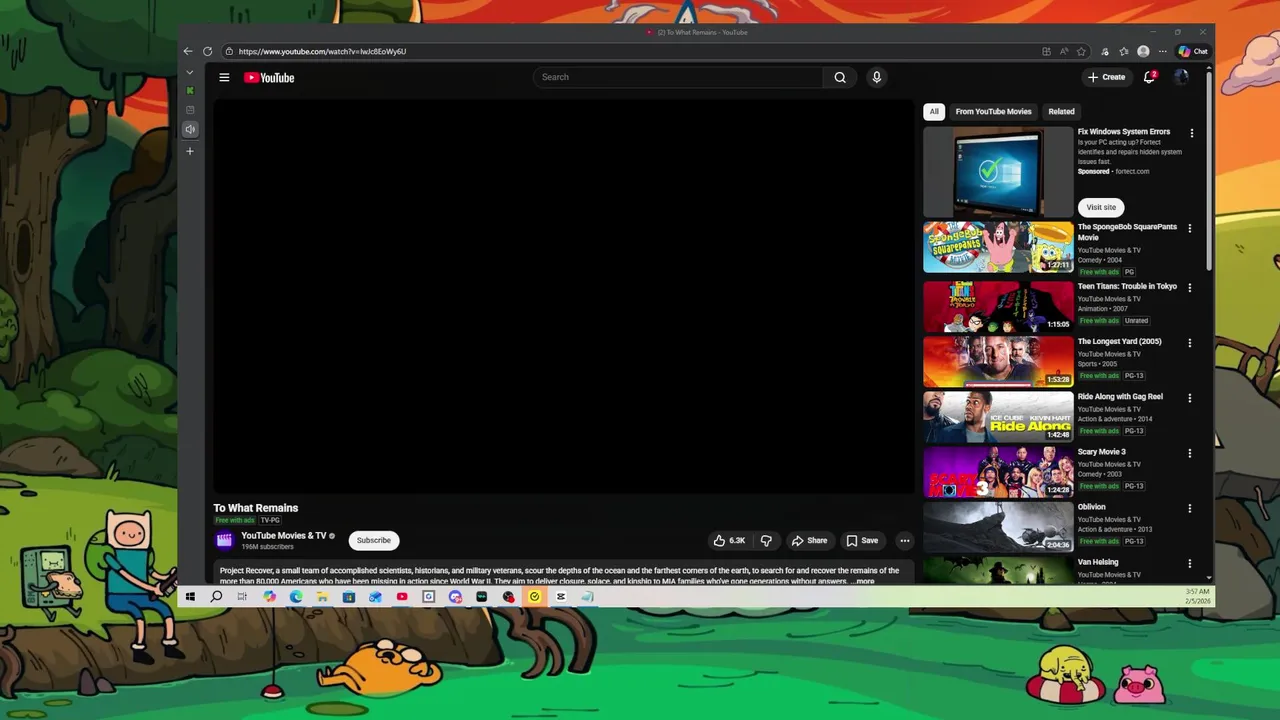Viewport: 1280px width, 720px height.
Task: Open options menu for Scary Movie 3
Action: pos(1190,453)
